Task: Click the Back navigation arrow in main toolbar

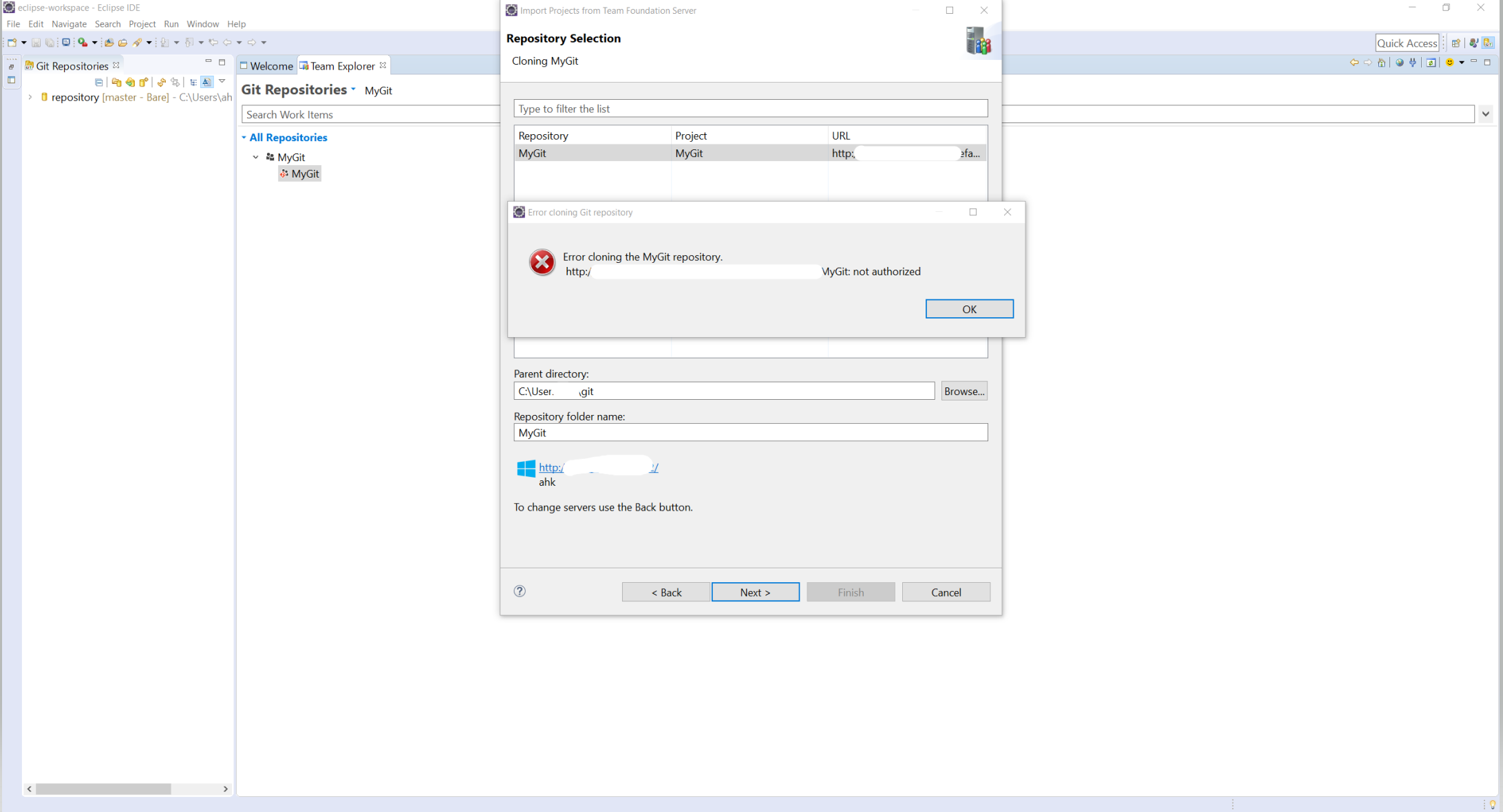Action: [x=227, y=43]
